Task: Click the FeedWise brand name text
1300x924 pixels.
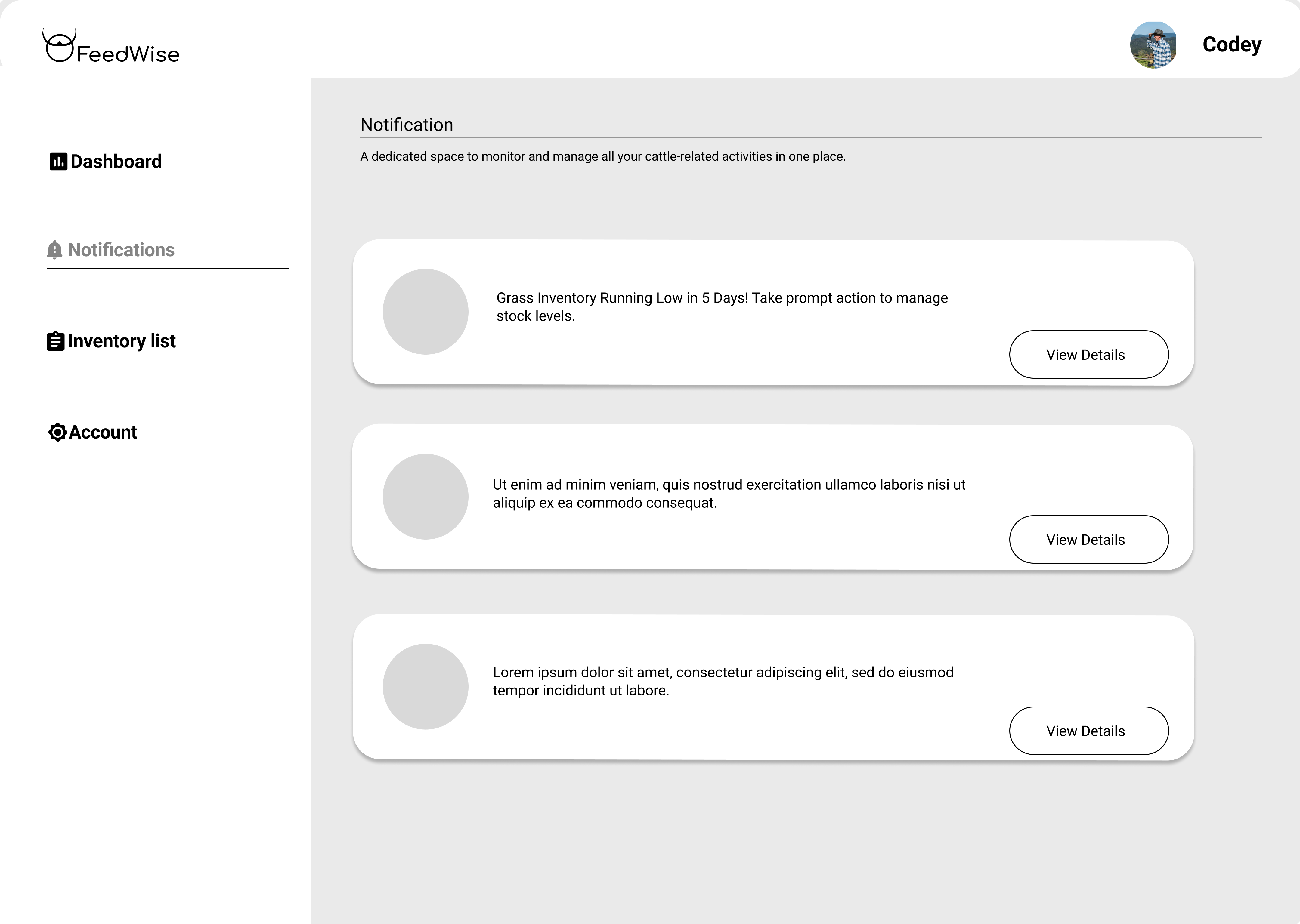Action: (128, 55)
